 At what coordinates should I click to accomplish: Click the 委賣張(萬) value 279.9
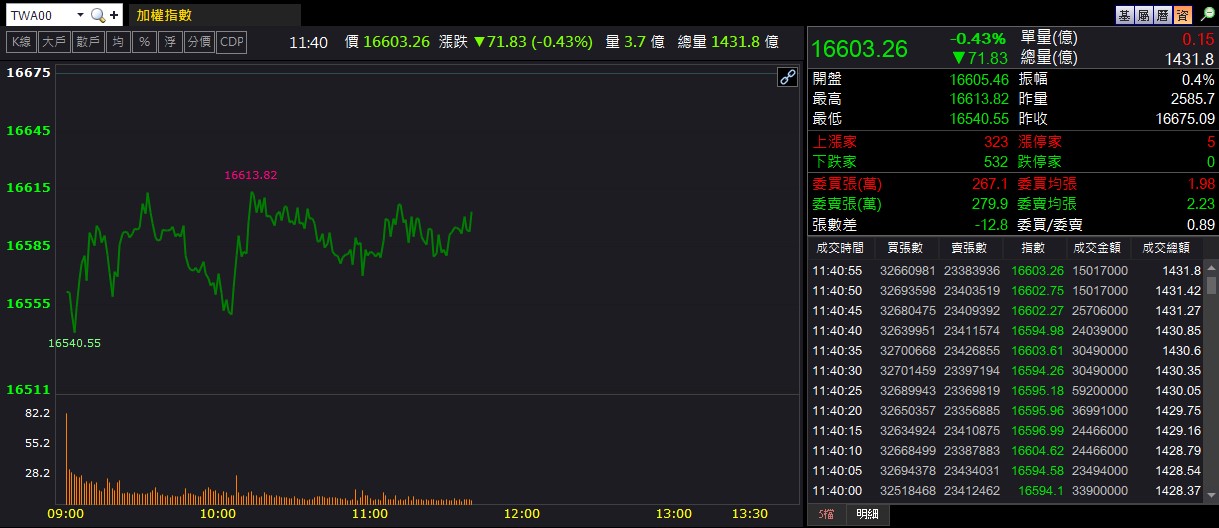(x=990, y=204)
